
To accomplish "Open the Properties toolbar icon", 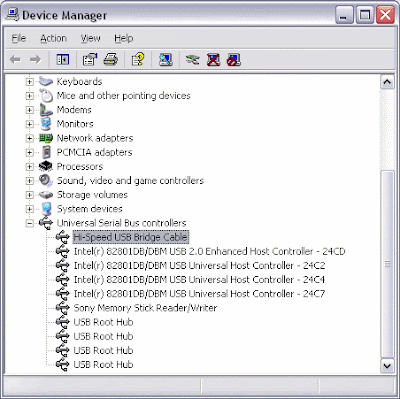I will [90, 60].
